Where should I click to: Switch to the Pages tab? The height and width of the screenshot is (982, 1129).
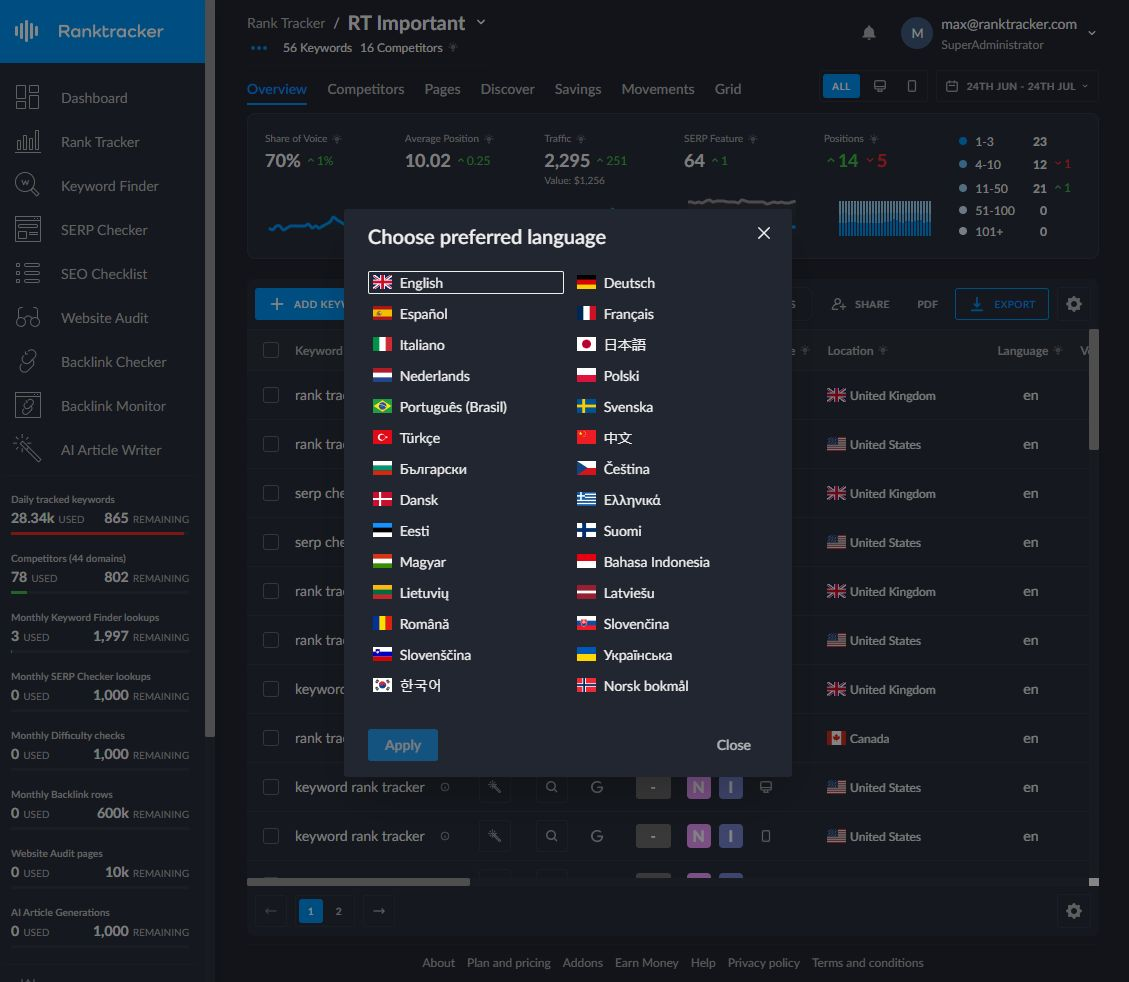click(442, 89)
